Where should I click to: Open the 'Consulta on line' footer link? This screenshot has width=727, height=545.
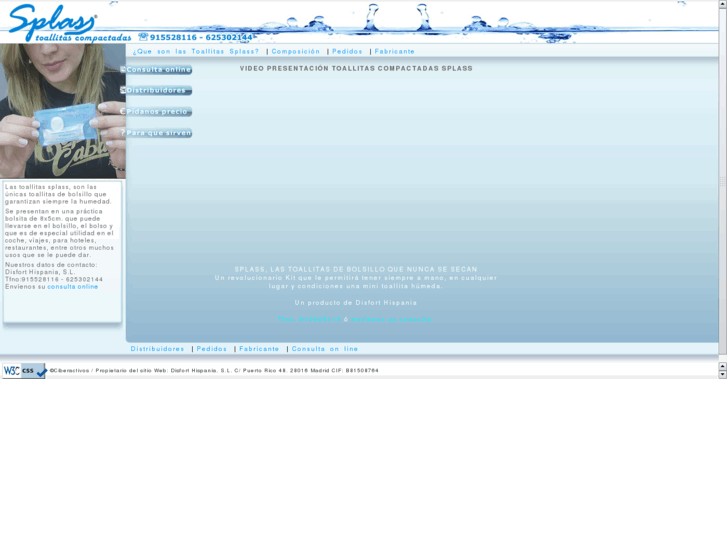(325, 349)
